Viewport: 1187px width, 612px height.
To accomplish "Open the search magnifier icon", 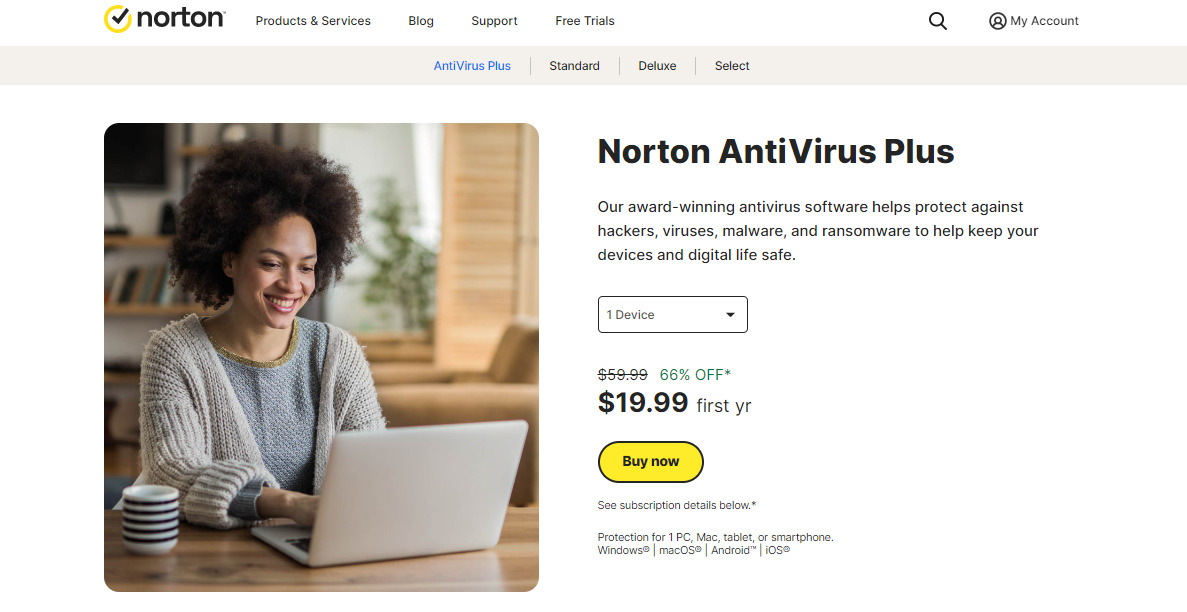I will (x=937, y=21).
